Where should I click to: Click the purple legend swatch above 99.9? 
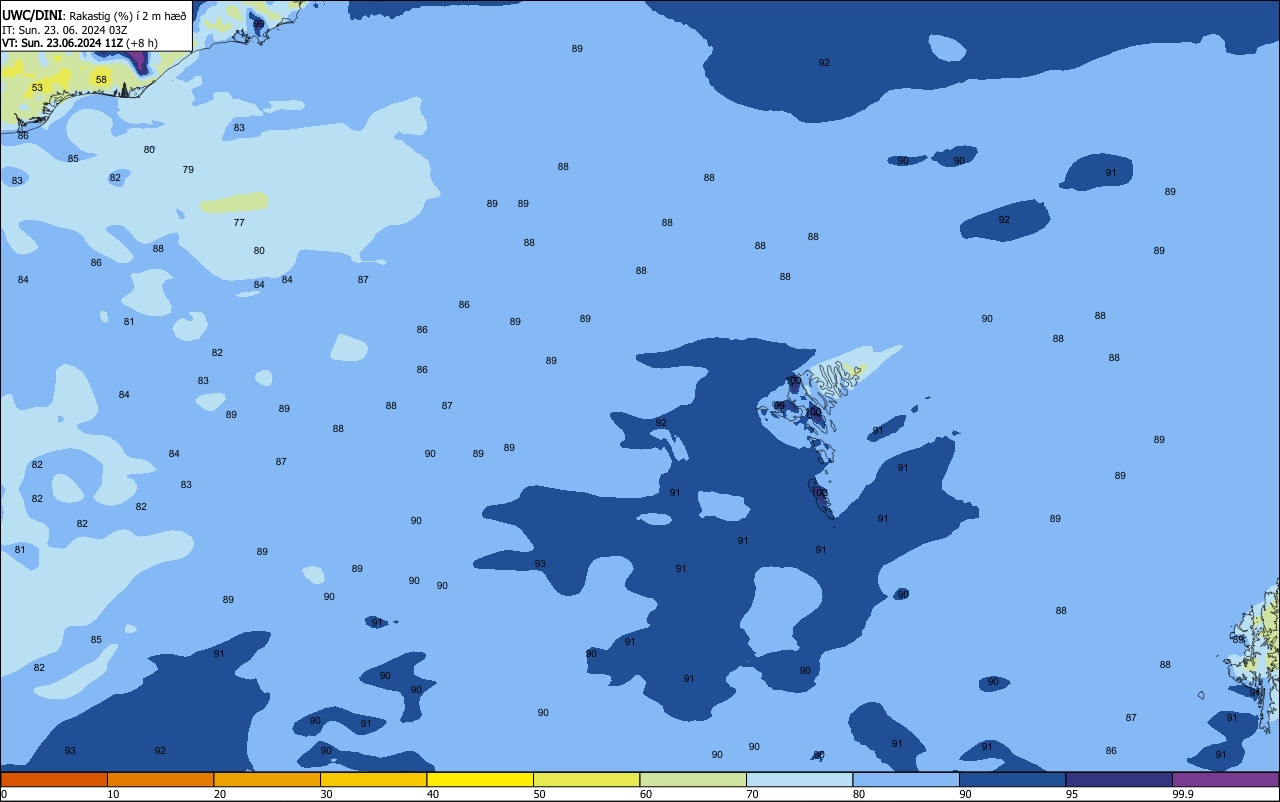[1225, 779]
